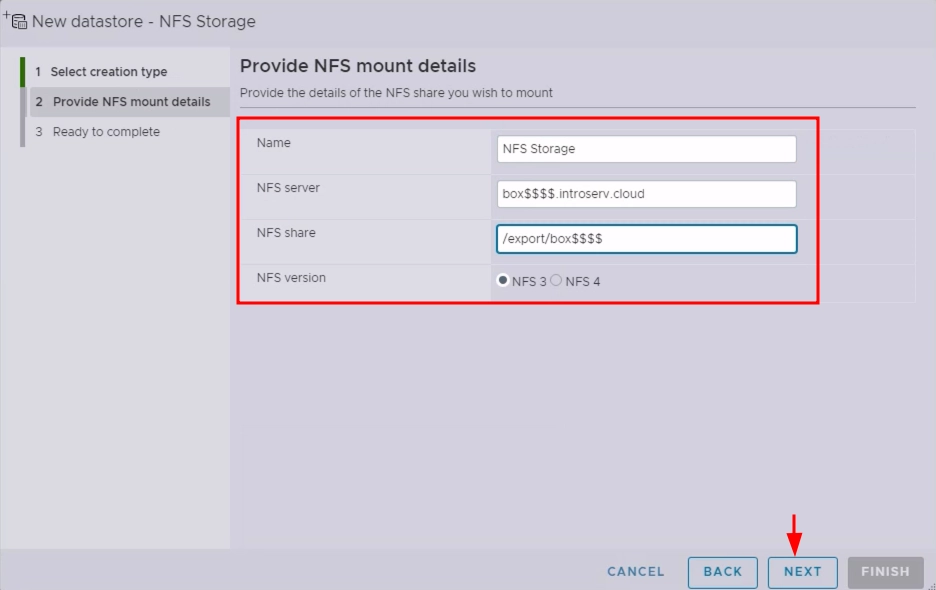Click the Name row label
936x590 pixels.
[x=274, y=143]
